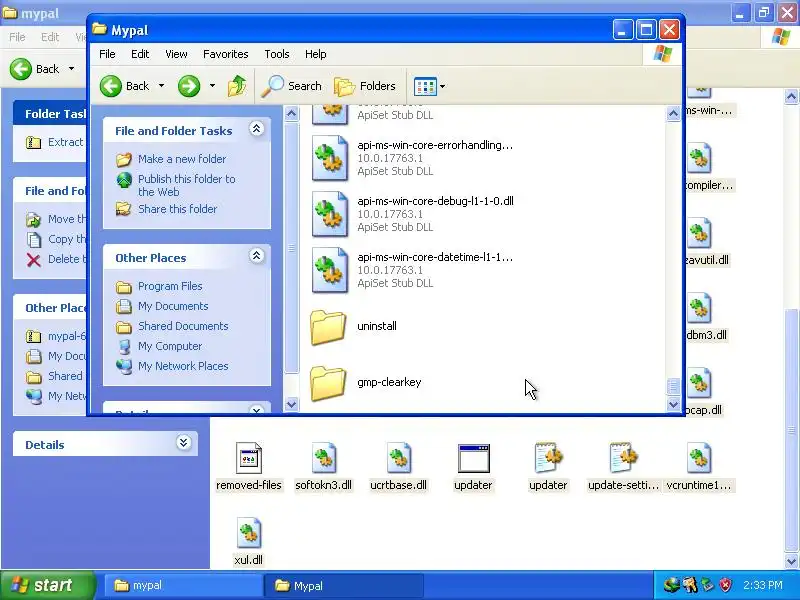Collapse File and Folder Tasks panel

[x=256, y=129]
